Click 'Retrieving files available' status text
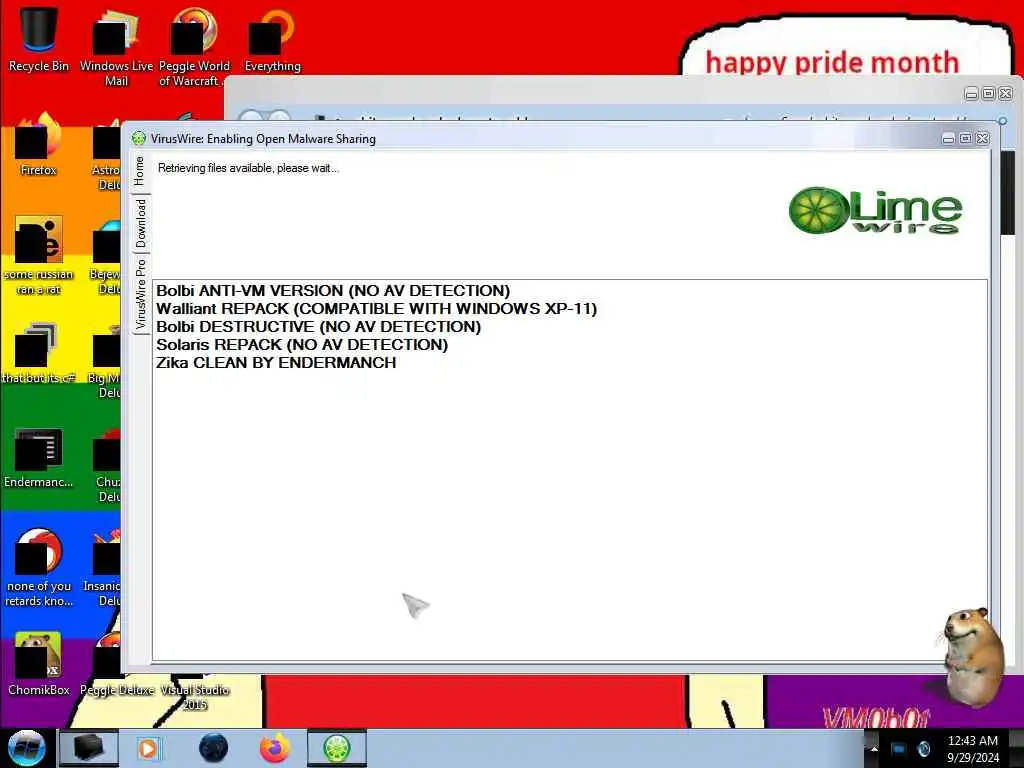The width and height of the screenshot is (1024, 768). click(248, 168)
